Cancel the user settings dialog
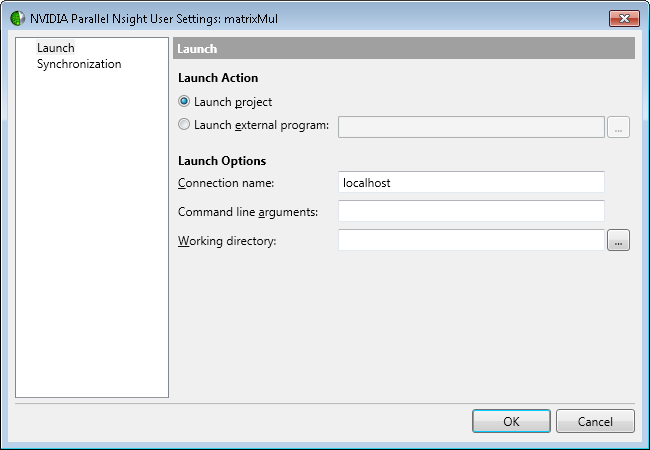Image resolution: width=650 pixels, height=450 pixels. pyautogui.click(x=595, y=421)
